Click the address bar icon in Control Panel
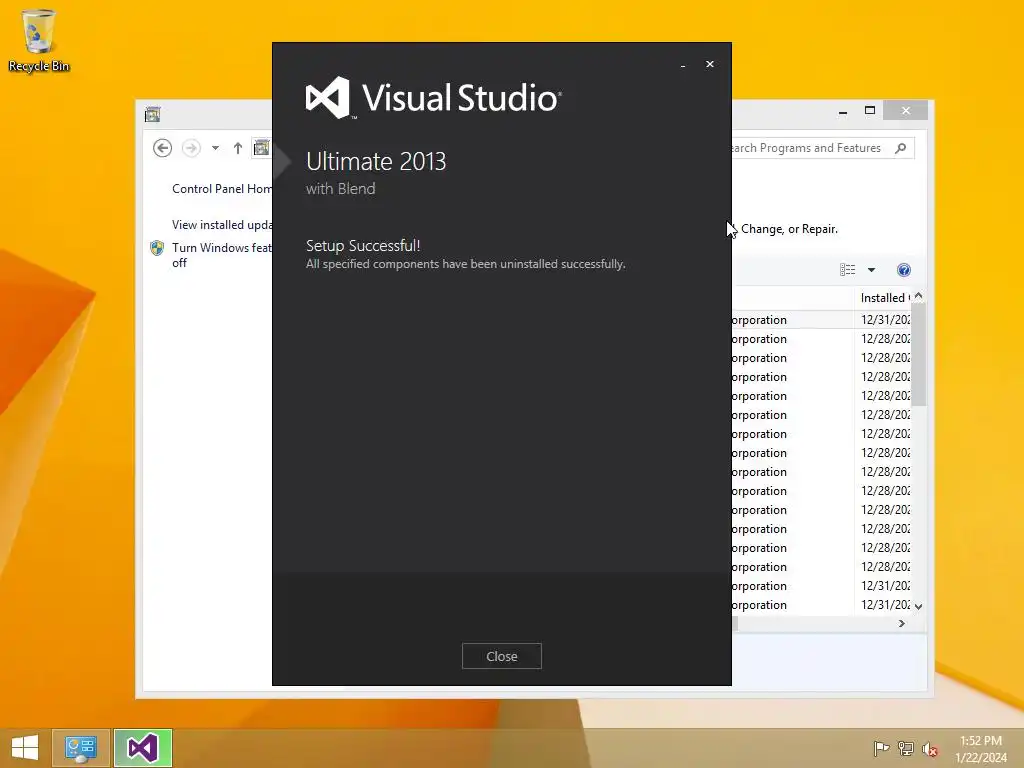The width and height of the screenshot is (1024, 768). point(261,148)
